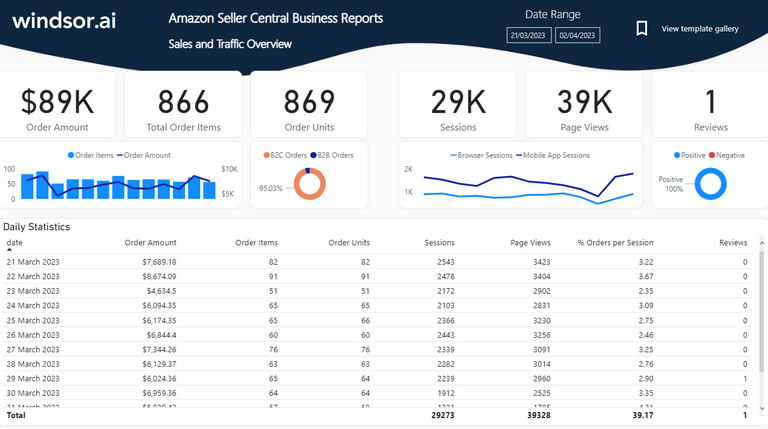
Task: Sort table by Sessions column header
Action: (439, 242)
